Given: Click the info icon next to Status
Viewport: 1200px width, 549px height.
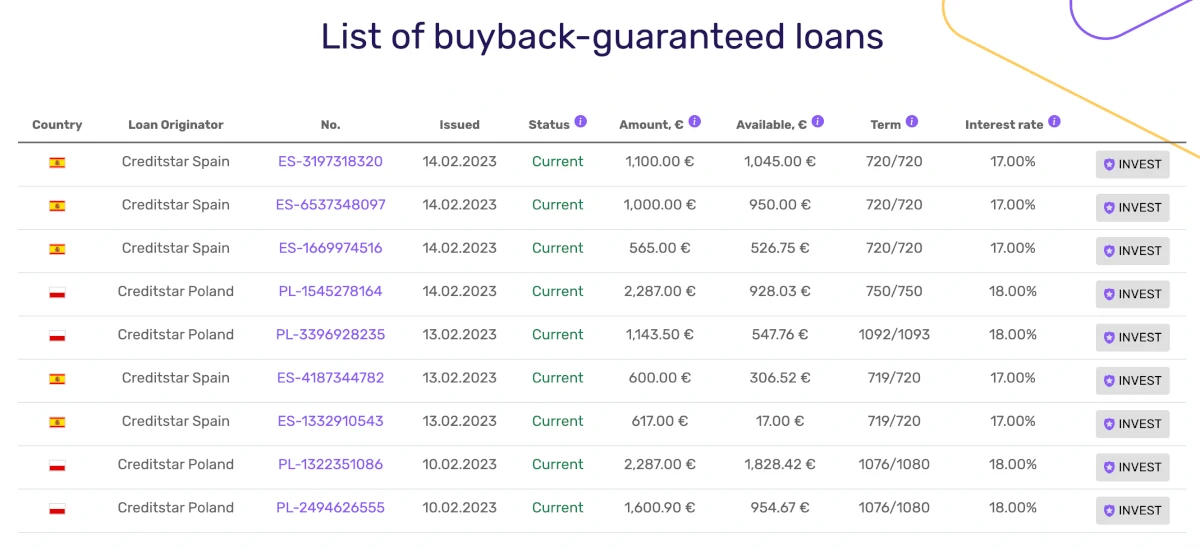Looking at the screenshot, I should pyautogui.click(x=581, y=122).
